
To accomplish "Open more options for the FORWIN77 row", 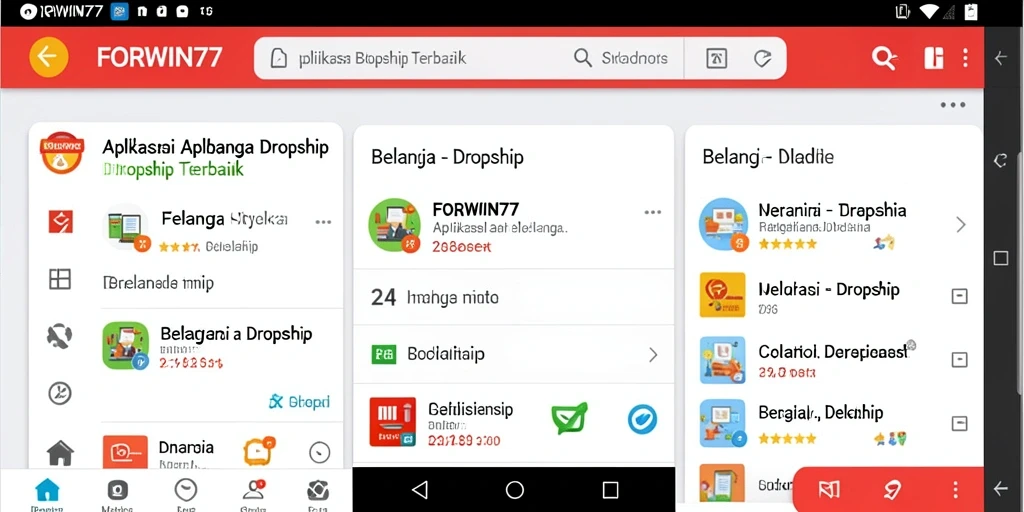I will [x=652, y=212].
